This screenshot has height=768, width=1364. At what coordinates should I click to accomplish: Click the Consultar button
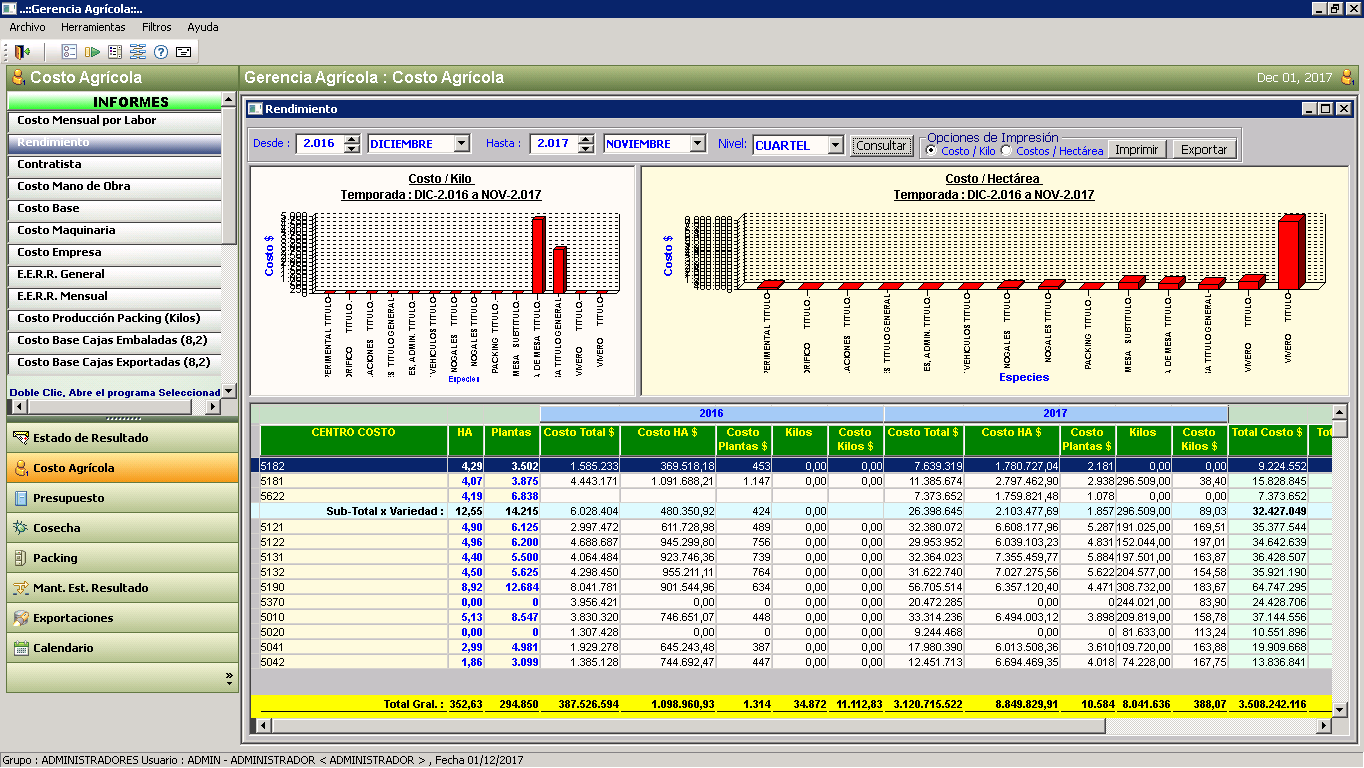tap(881, 146)
